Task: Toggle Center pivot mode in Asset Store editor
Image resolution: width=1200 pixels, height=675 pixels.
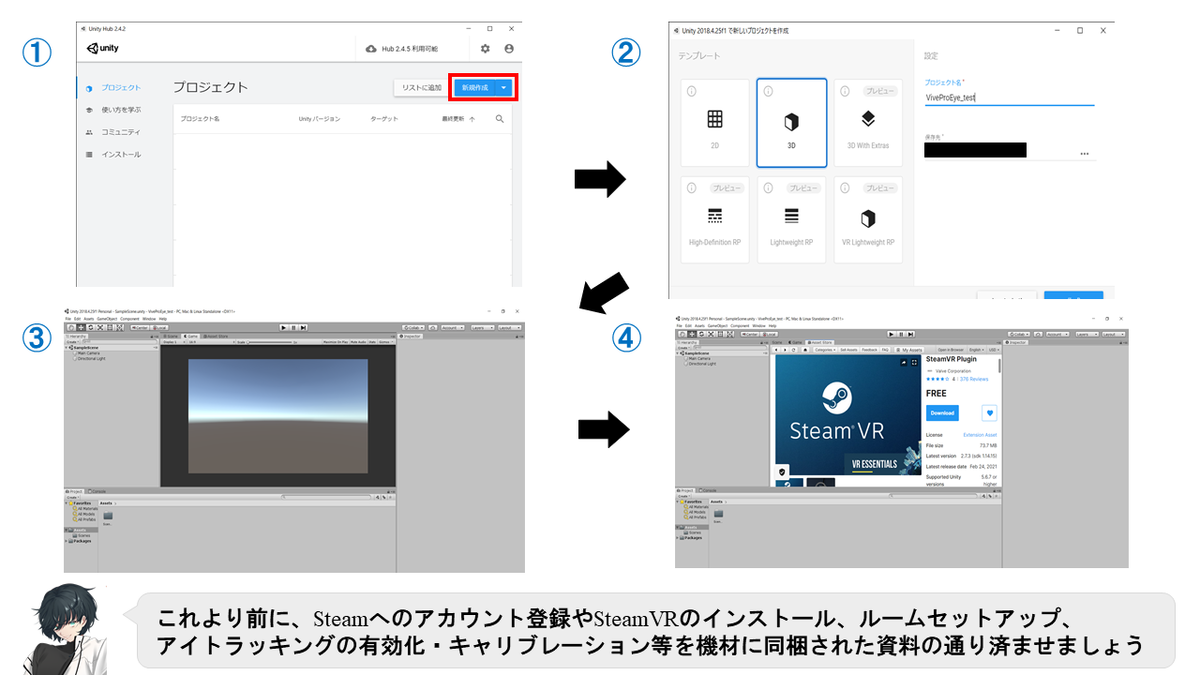Action: coord(749,334)
